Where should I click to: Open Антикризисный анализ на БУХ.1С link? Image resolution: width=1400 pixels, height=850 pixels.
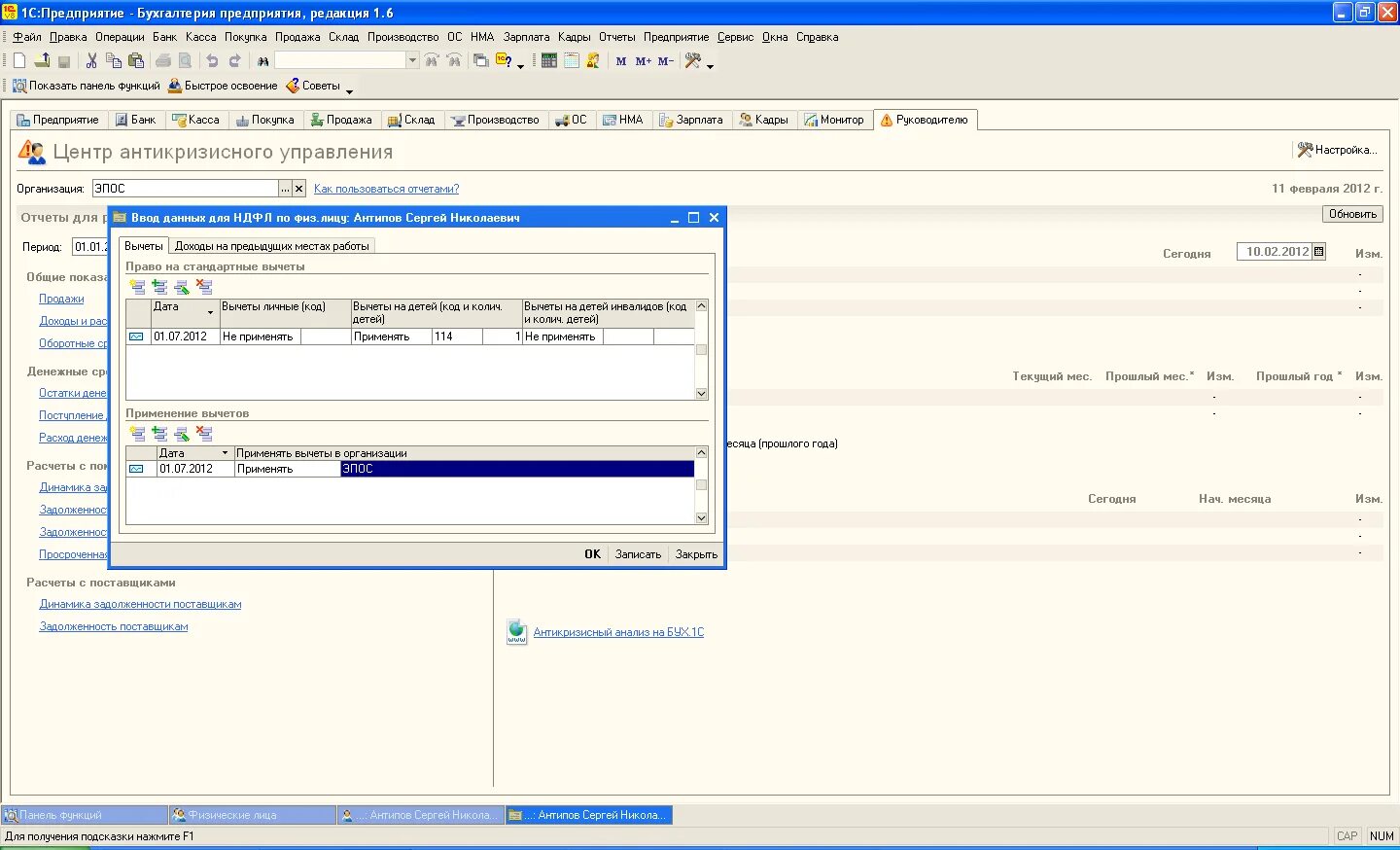(618, 632)
